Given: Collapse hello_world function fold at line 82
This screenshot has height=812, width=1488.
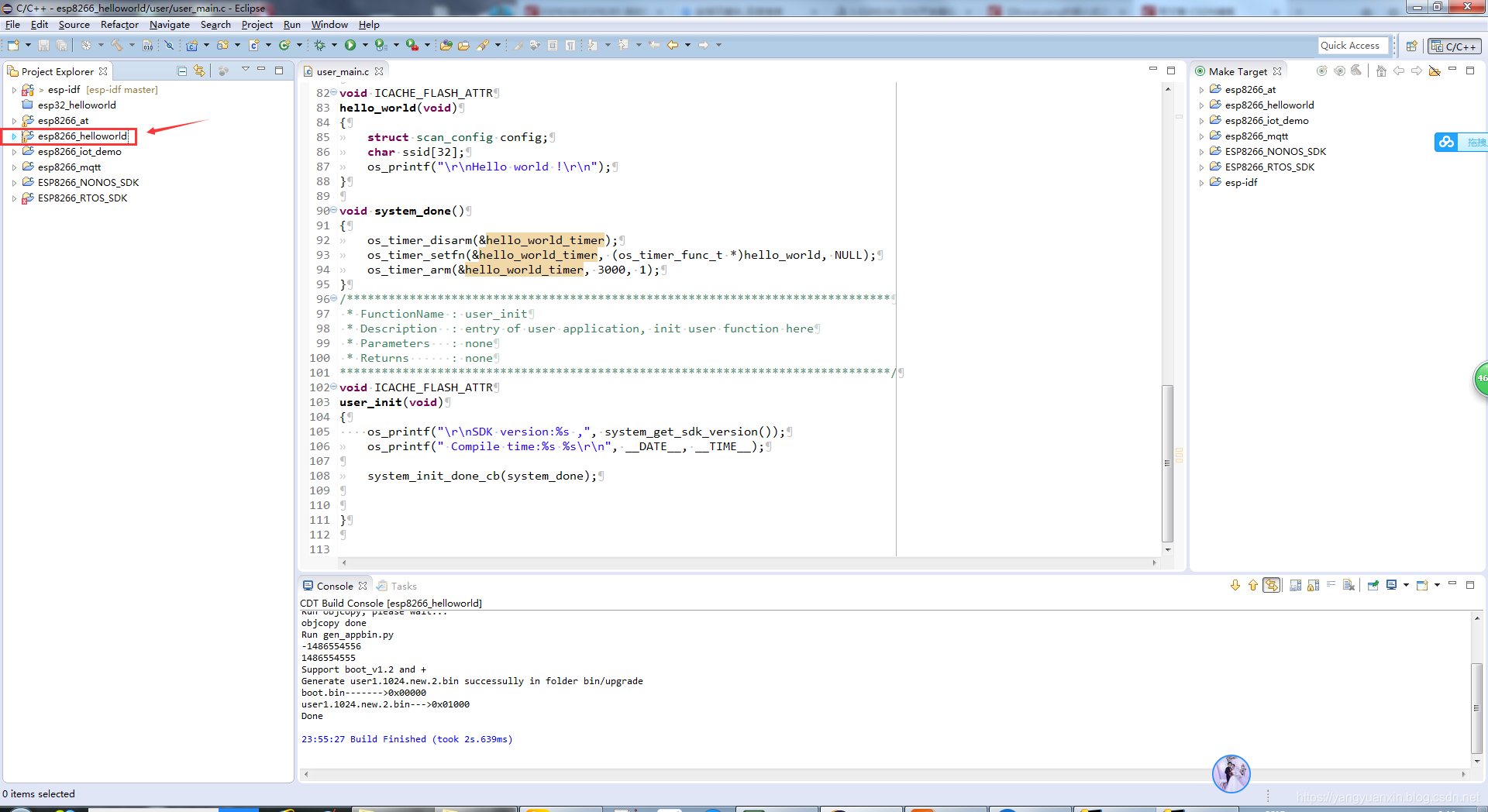Looking at the screenshot, I should (333, 92).
